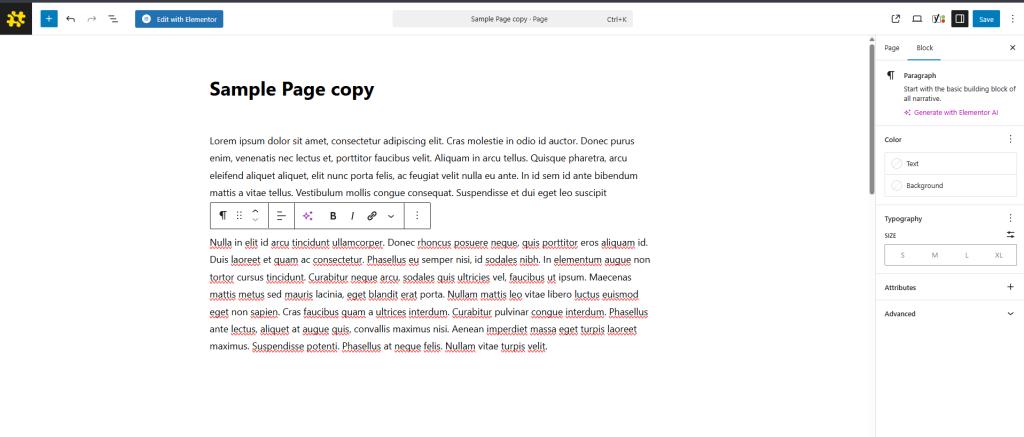The width and height of the screenshot is (1024, 437).
Task: Open the Yoast SEO panel icon
Action: point(938,19)
